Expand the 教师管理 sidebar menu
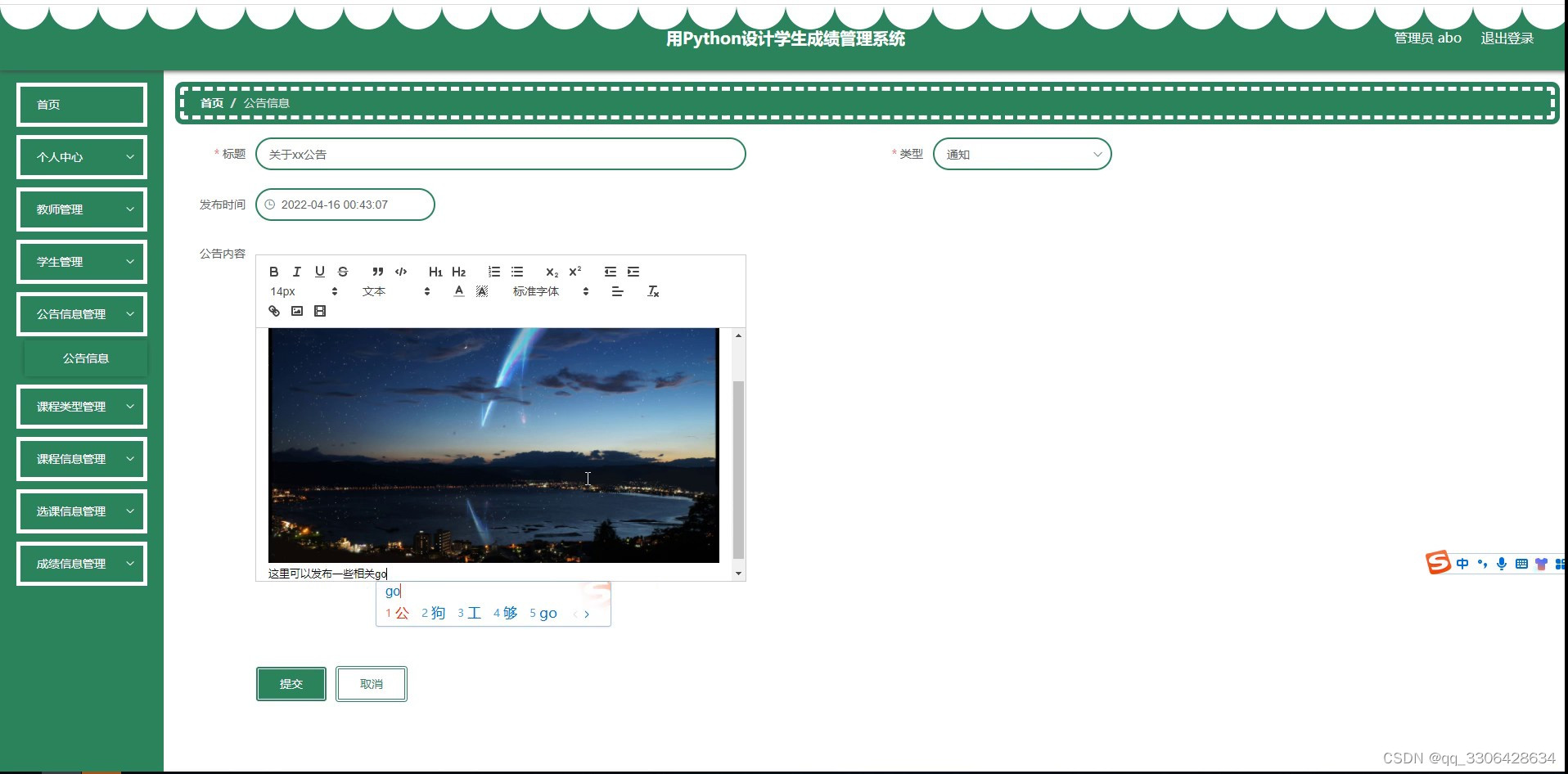This screenshot has width=1568, height=774. [82, 209]
